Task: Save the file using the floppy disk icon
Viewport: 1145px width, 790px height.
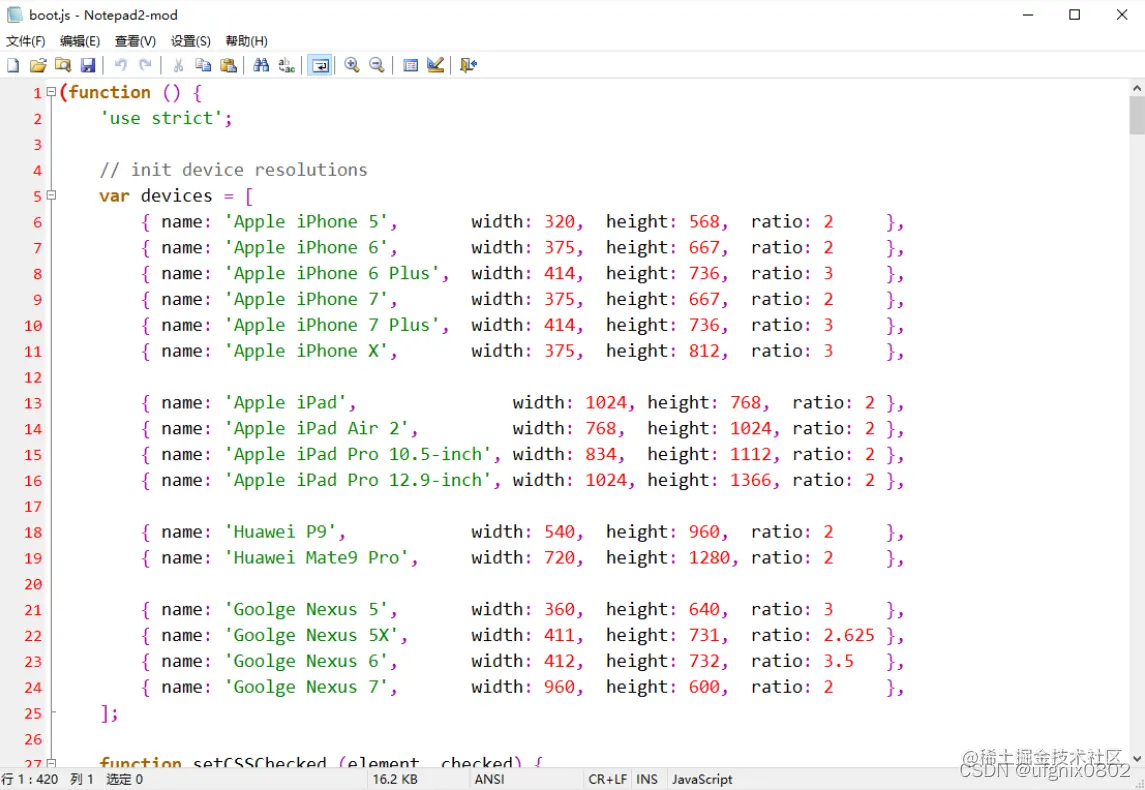Action: 88,66
